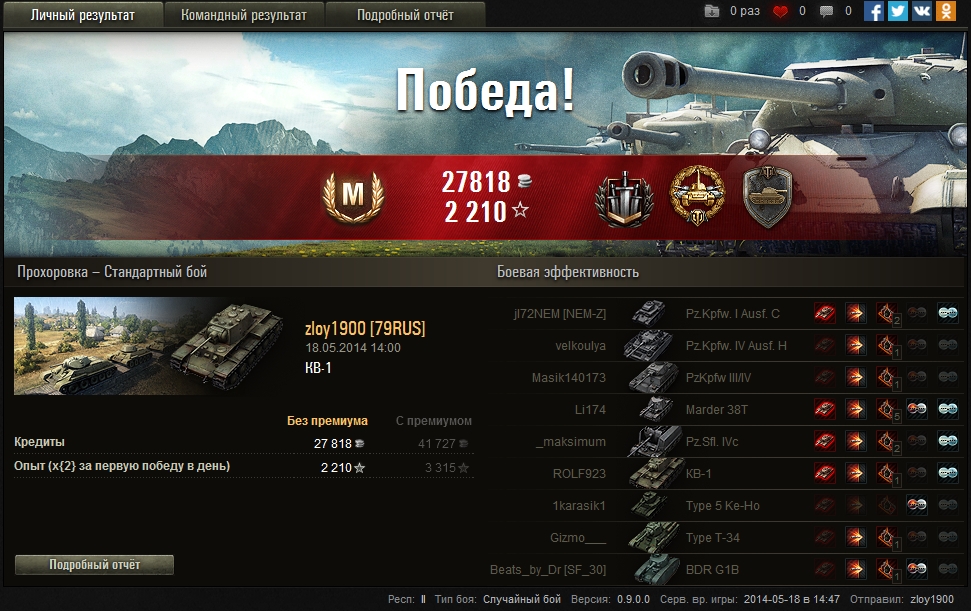
Task: Share via the Odnoklassniki icon
Action: tap(946, 11)
